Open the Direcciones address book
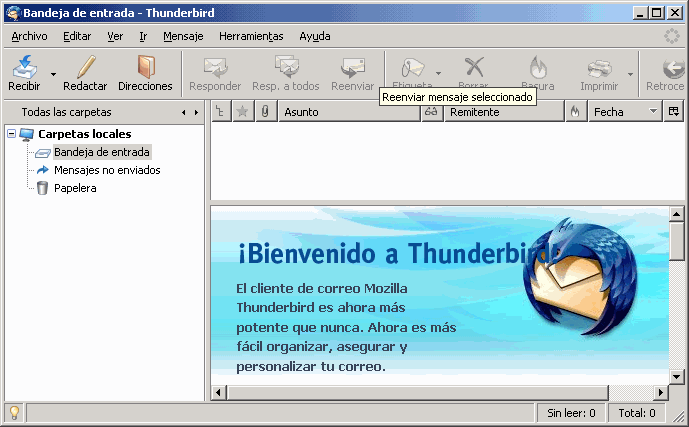 click(x=145, y=73)
